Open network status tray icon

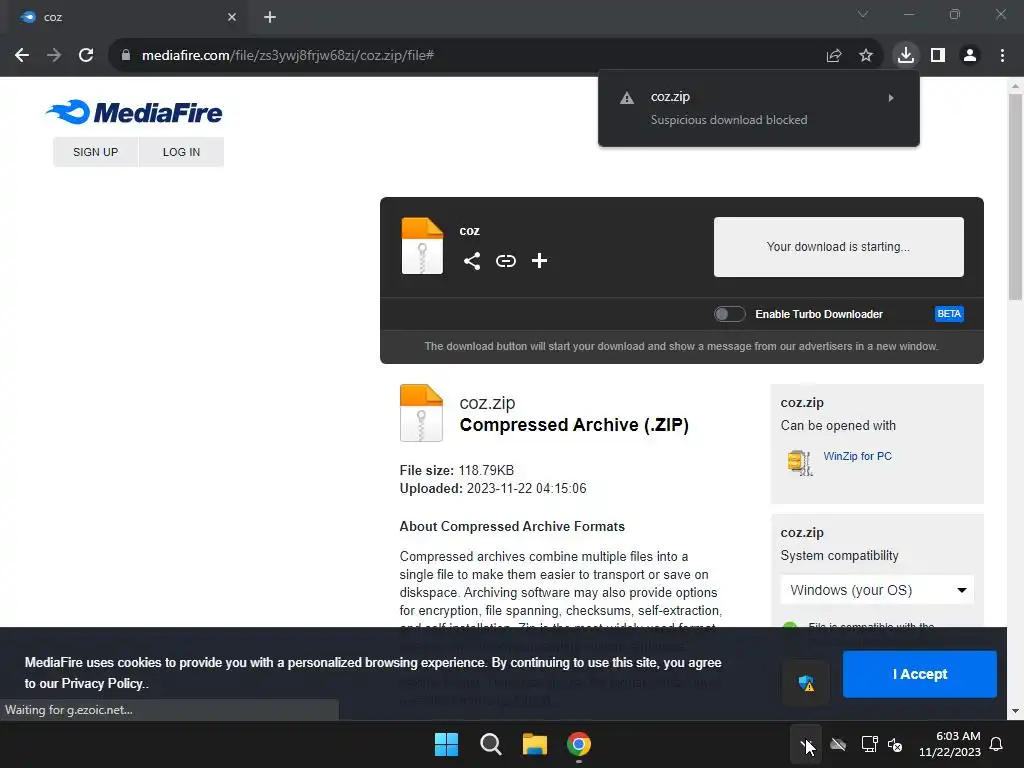(x=869, y=744)
